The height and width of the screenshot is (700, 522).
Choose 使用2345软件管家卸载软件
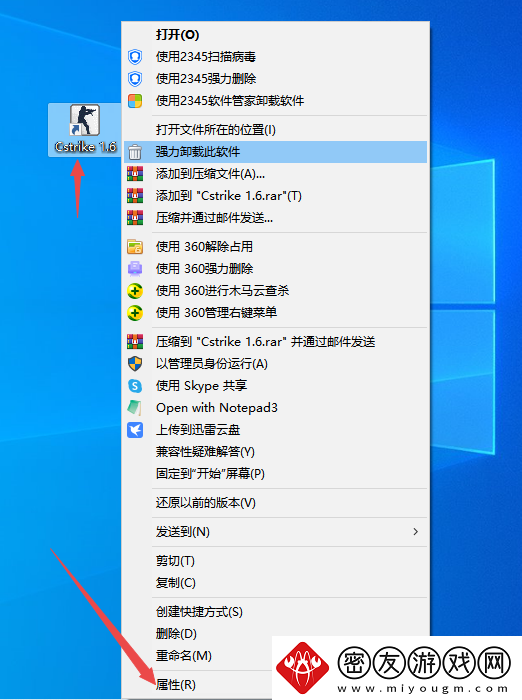pos(276,100)
